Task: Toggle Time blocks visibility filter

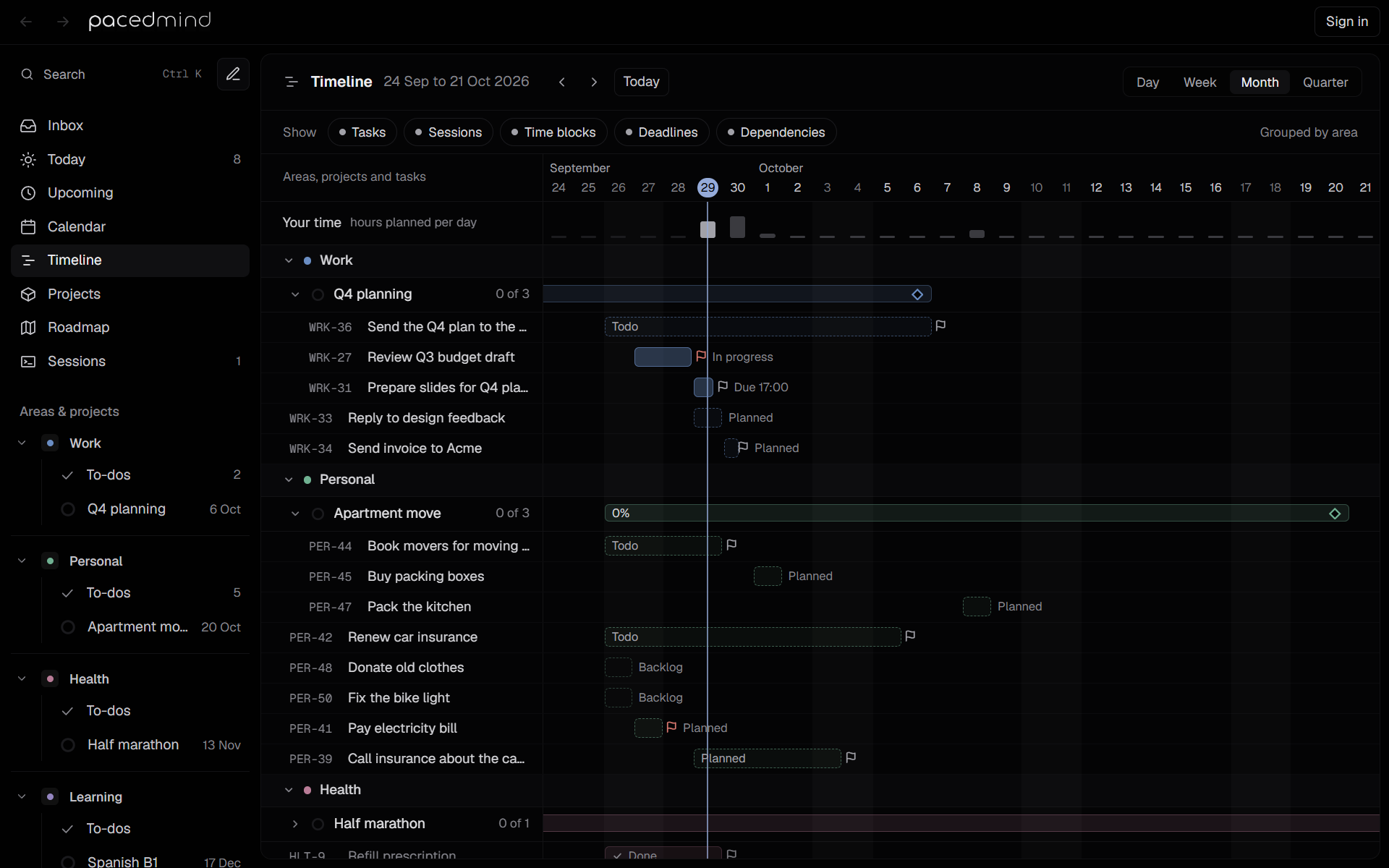Action: click(x=553, y=132)
